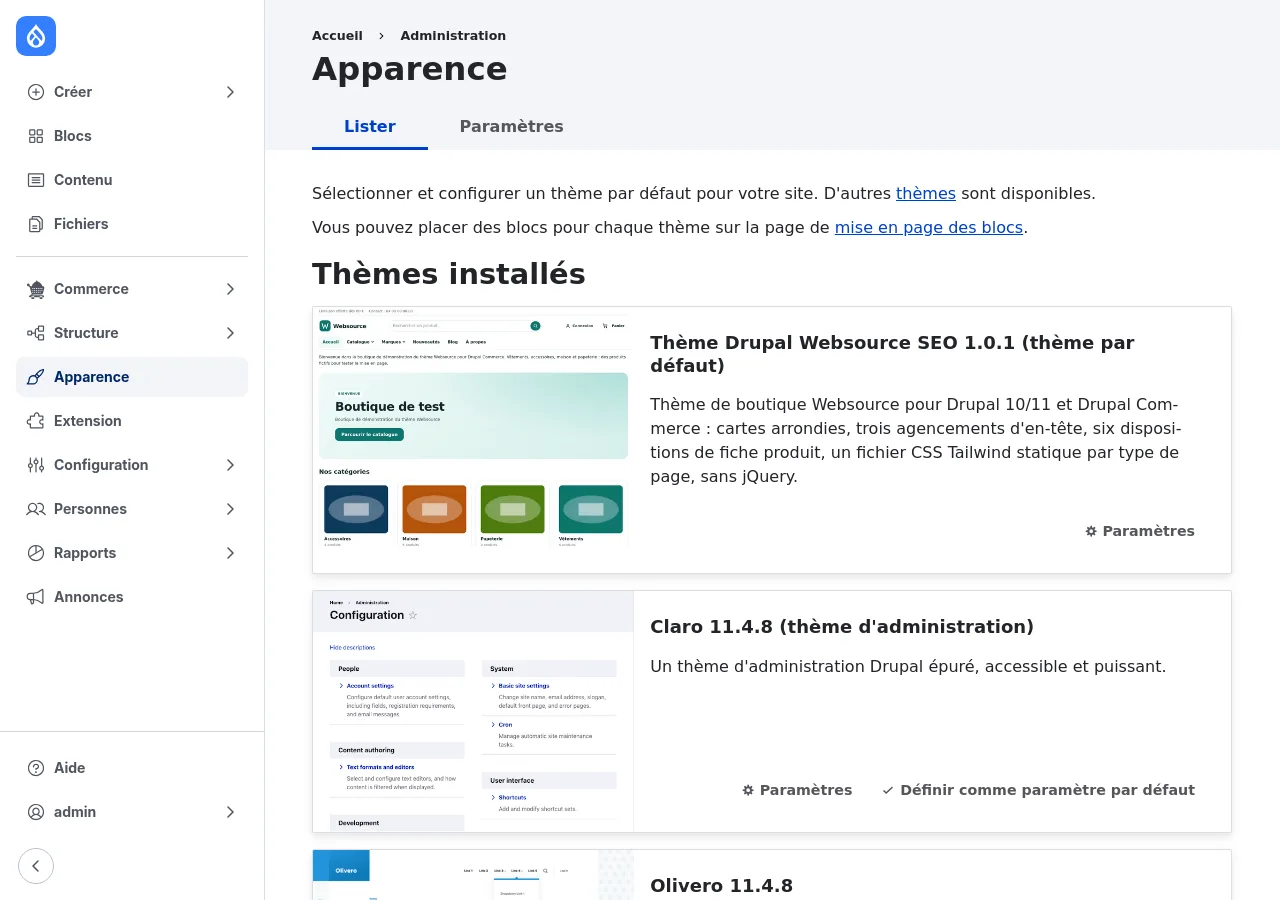The width and height of the screenshot is (1280, 900).
Task: Click the Créer plus icon
Action: coord(36,92)
